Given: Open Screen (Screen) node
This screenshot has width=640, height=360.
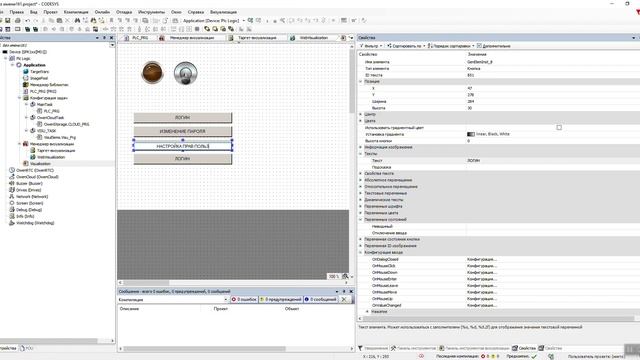Looking at the screenshot, I should tap(29, 203).
